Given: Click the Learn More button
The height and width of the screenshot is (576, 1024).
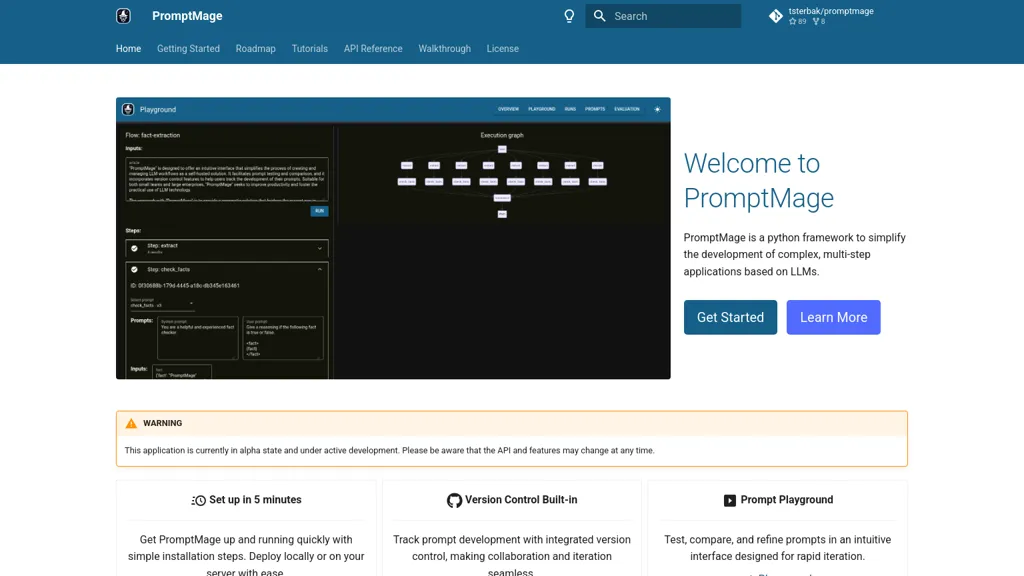Looking at the screenshot, I should coord(833,317).
